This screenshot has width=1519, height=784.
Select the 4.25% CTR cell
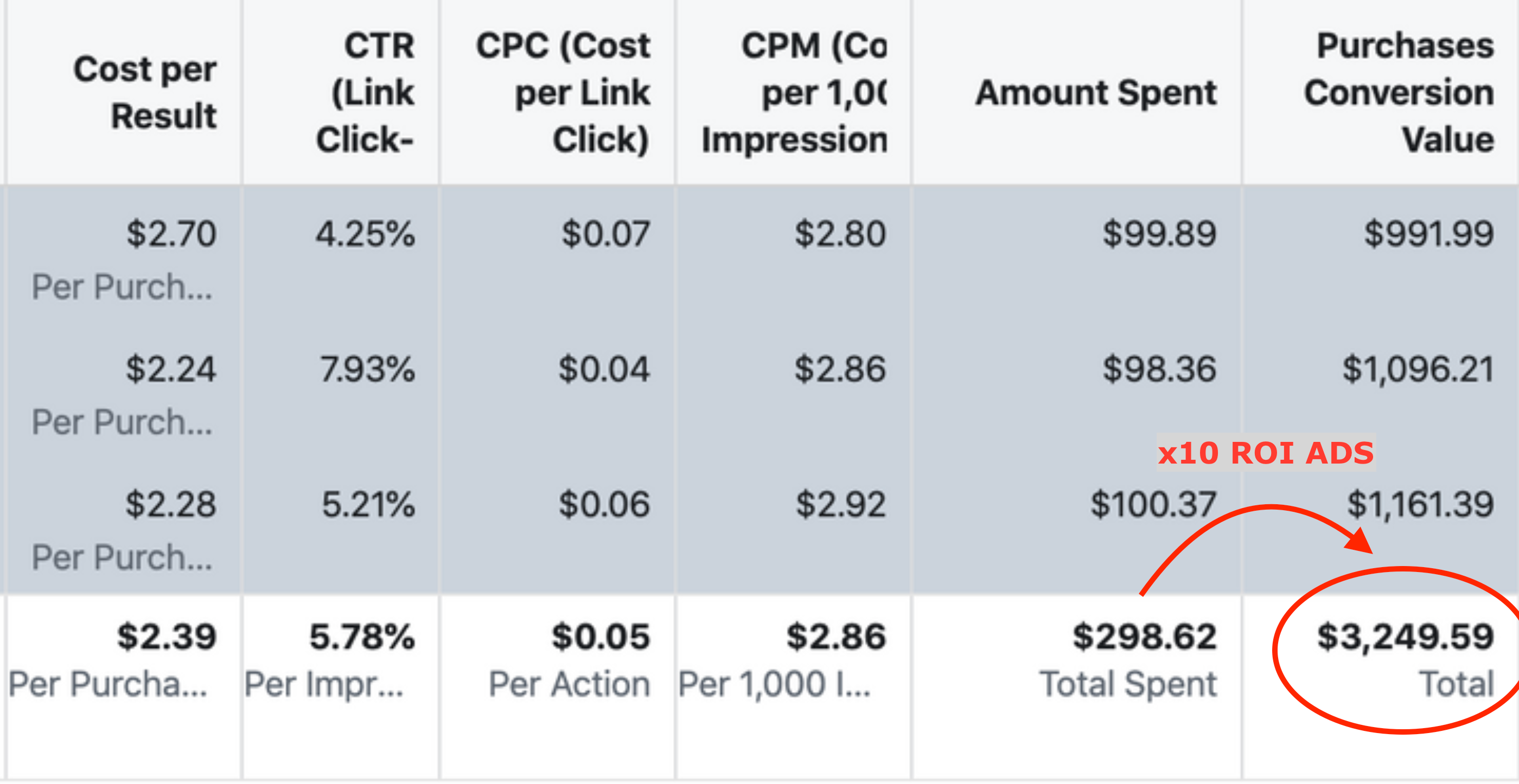pyautogui.click(x=366, y=234)
